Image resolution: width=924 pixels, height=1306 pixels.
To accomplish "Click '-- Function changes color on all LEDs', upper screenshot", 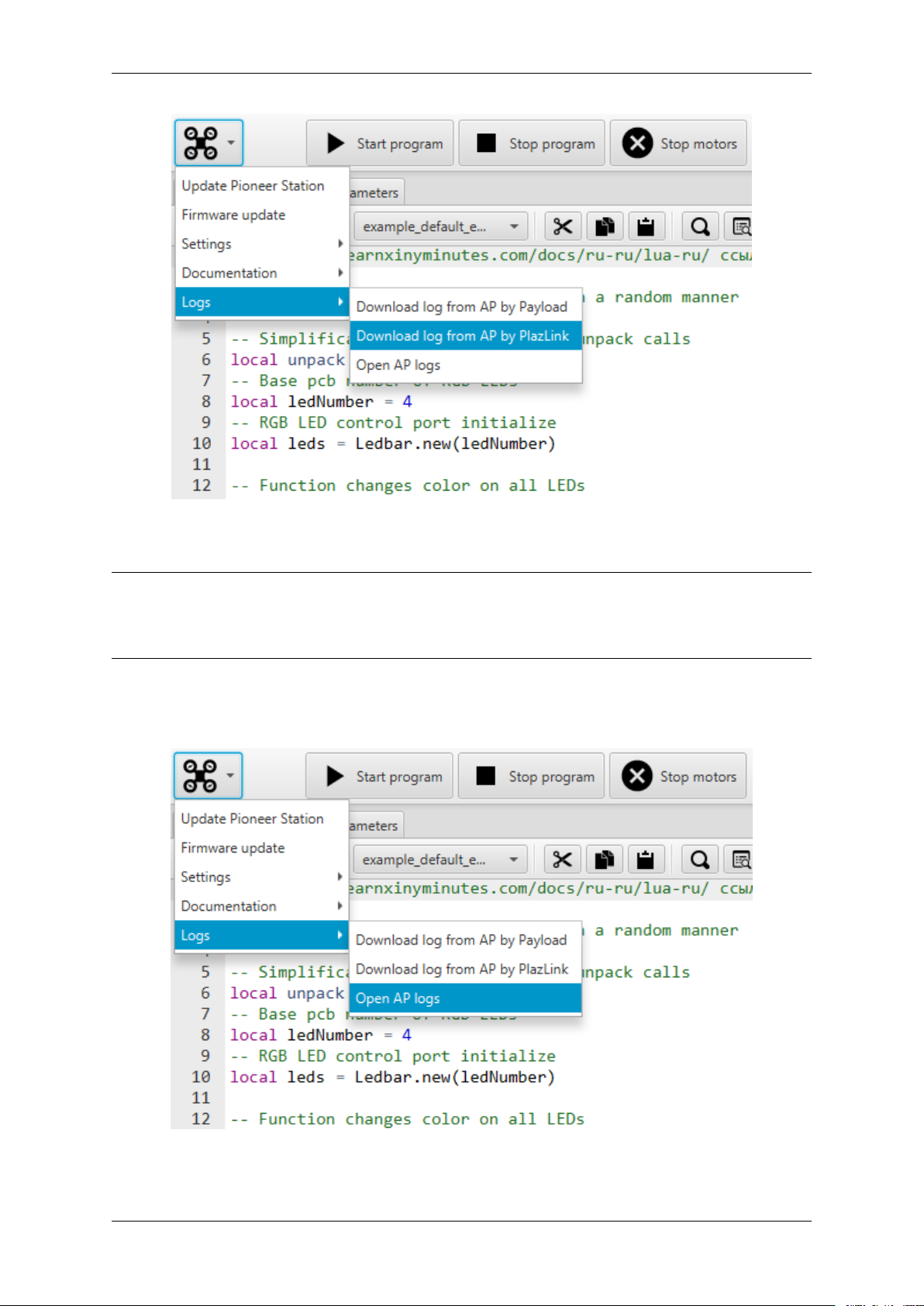I will tap(408, 485).
